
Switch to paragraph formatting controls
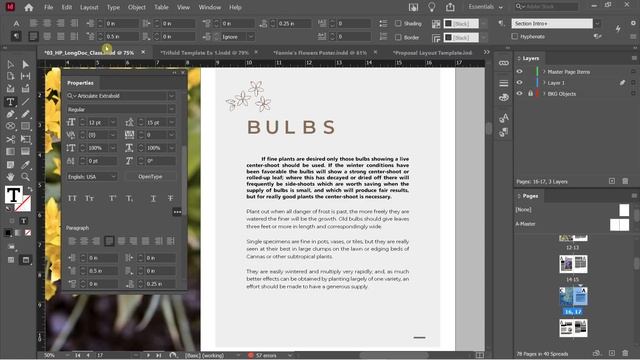pyautogui.click(x=16, y=36)
